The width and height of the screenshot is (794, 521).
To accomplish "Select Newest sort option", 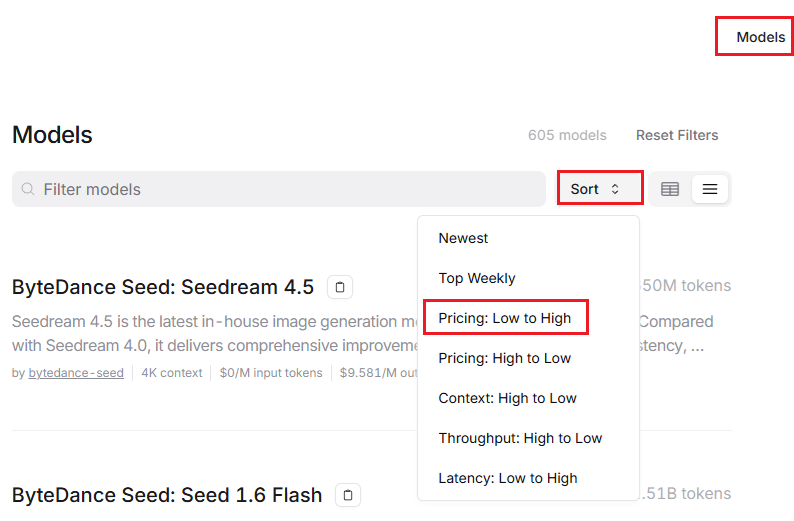I will [x=463, y=238].
